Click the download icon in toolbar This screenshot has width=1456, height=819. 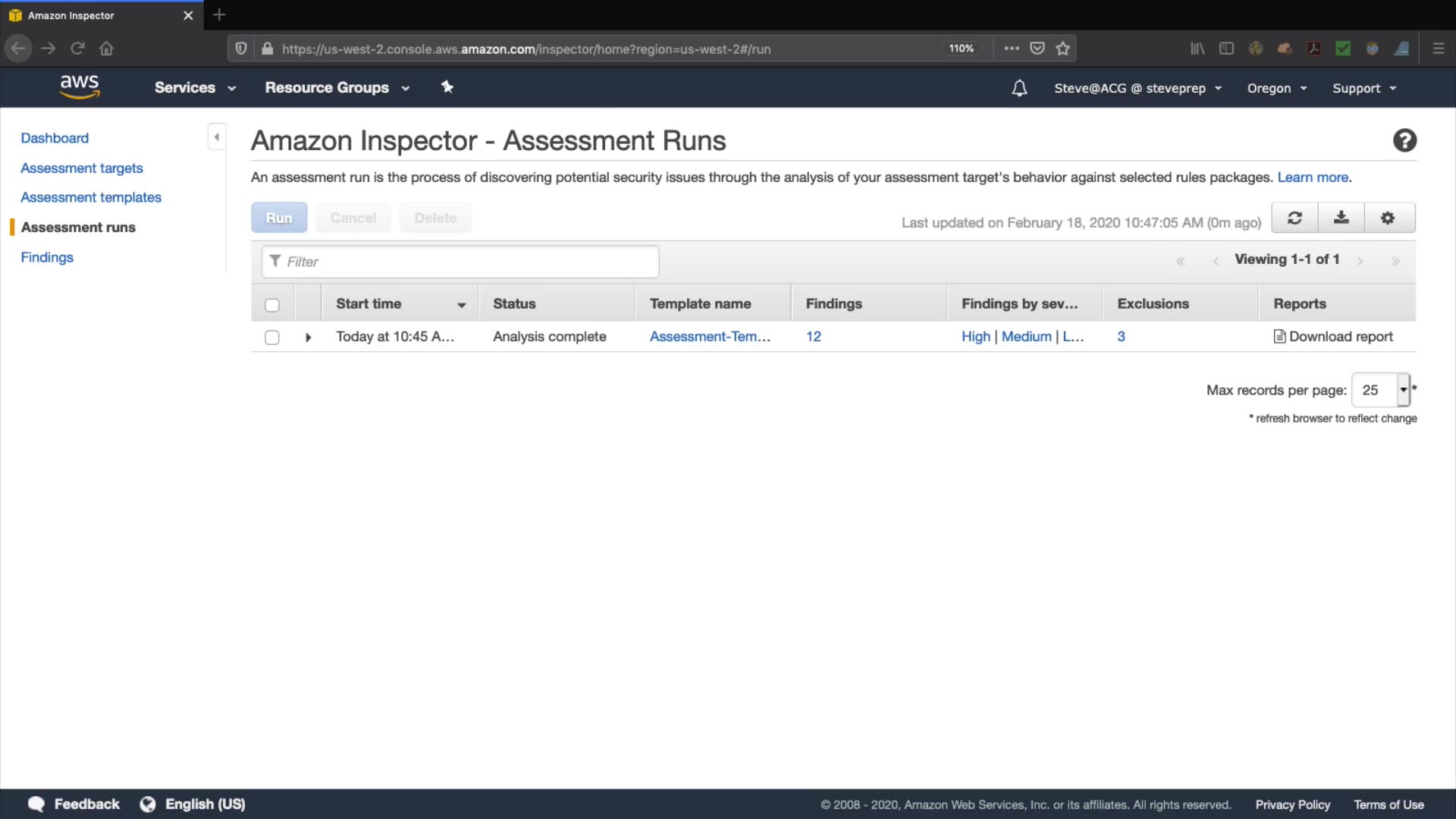click(1341, 218)
